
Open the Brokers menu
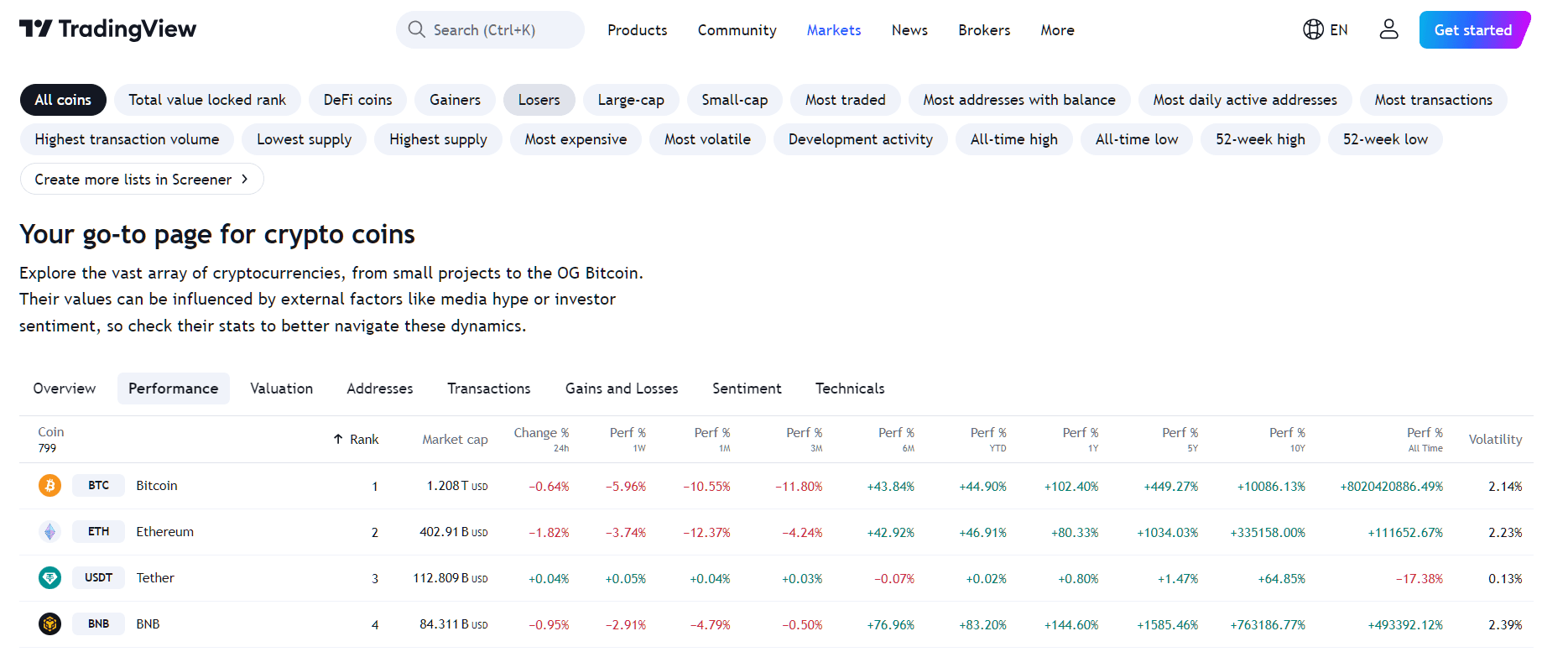983,30
